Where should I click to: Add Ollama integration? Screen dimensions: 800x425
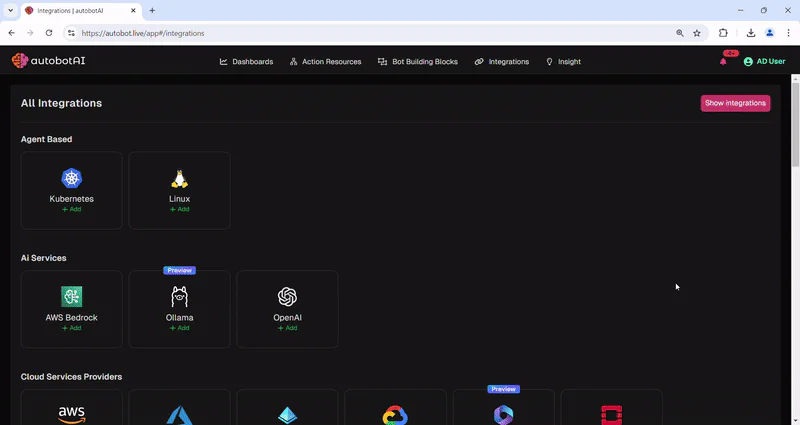180,328
